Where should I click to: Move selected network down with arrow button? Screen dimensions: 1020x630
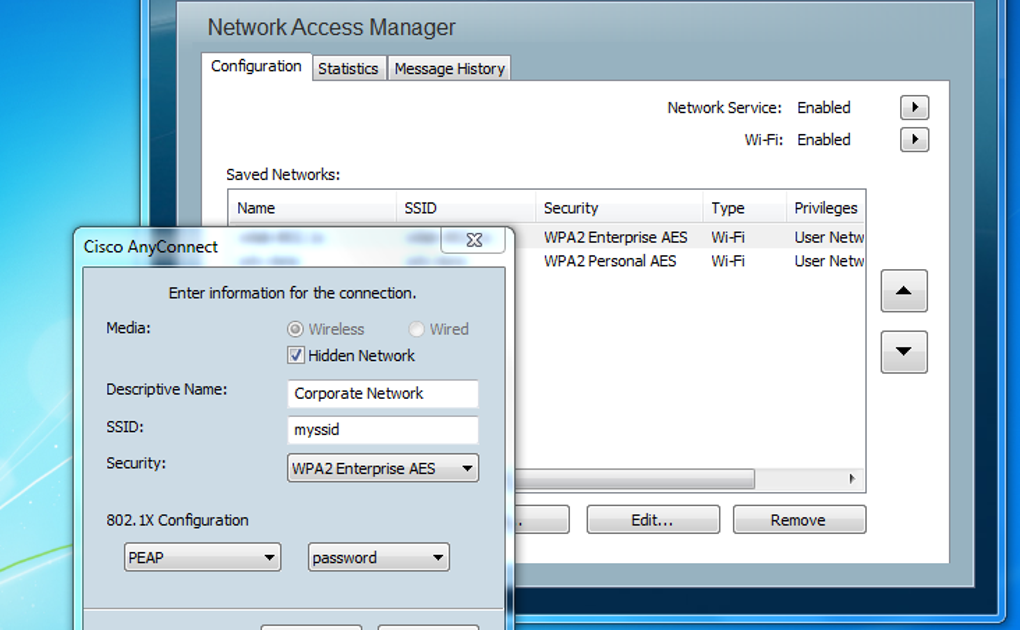coord(904,352)
